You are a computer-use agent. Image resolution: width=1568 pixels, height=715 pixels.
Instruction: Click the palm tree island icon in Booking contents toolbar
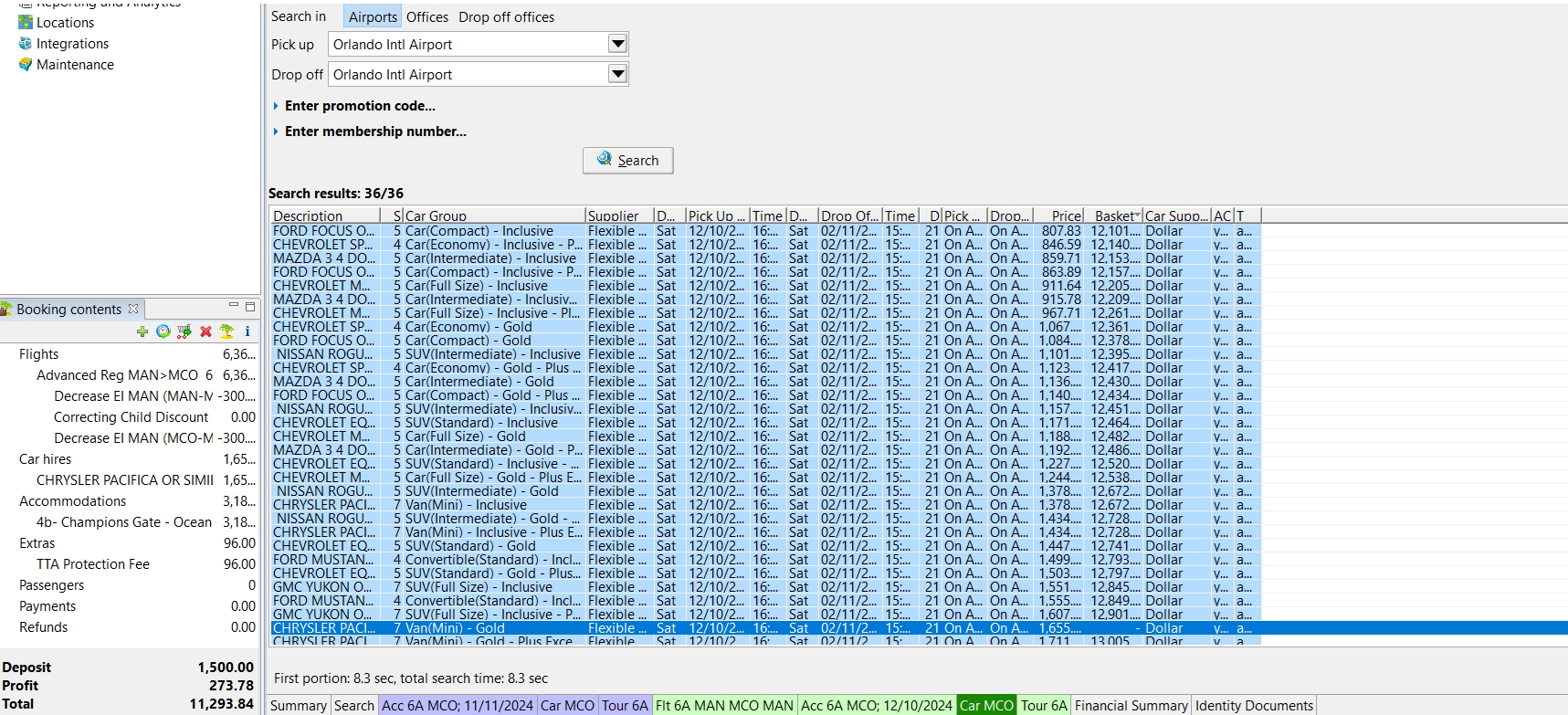(226, 331)
